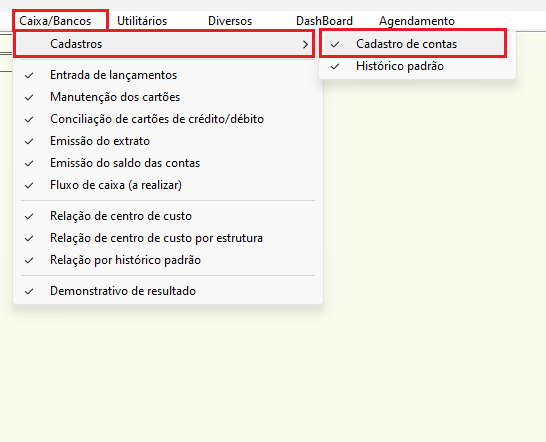The height and width of the screenshot is (442, 546).
Task: Choose Cadastro de contas in submenu
Action: coord(413,44)
